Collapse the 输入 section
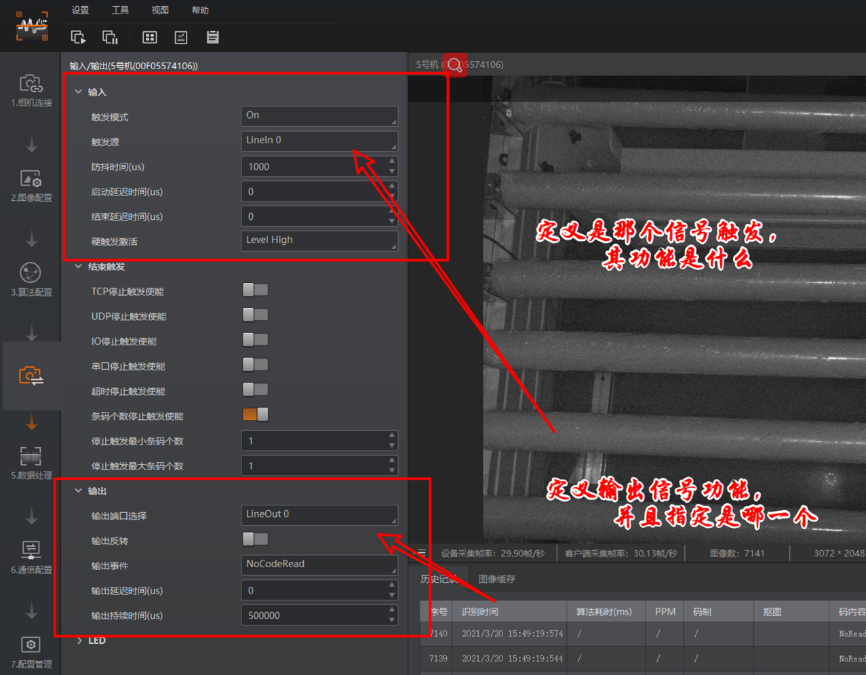 [78, 92]
